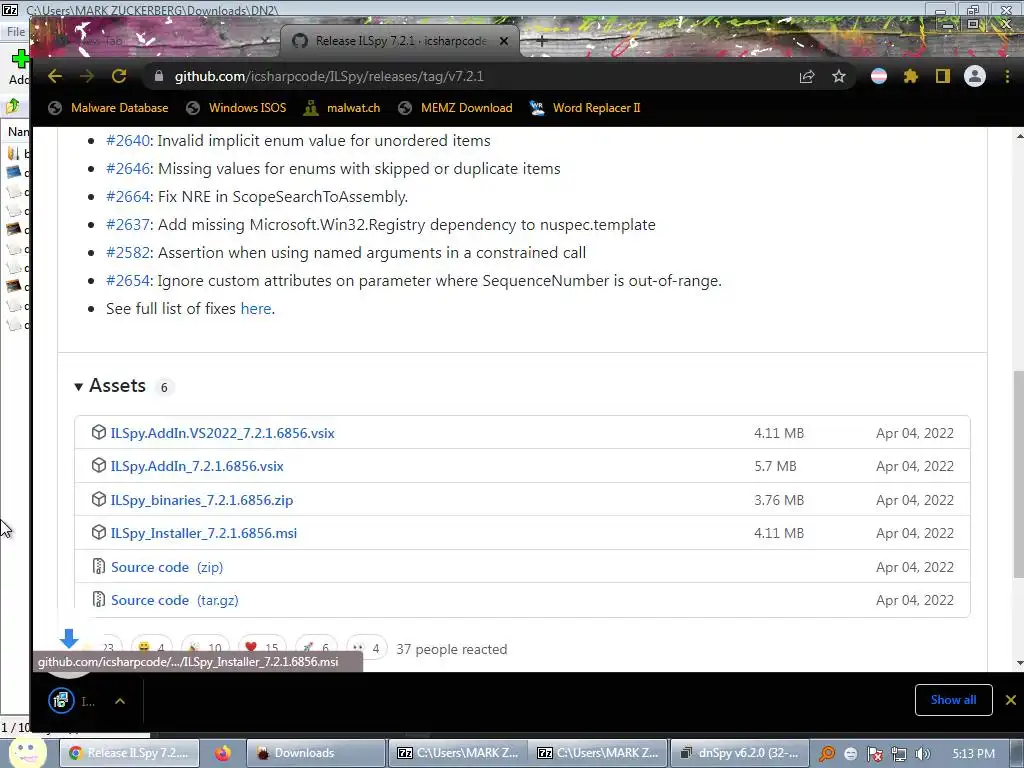Download ILSpy_binaries_7.2.1.6856.zip
The width and height of the screenshot is (1024, 768).
(202, 500)
